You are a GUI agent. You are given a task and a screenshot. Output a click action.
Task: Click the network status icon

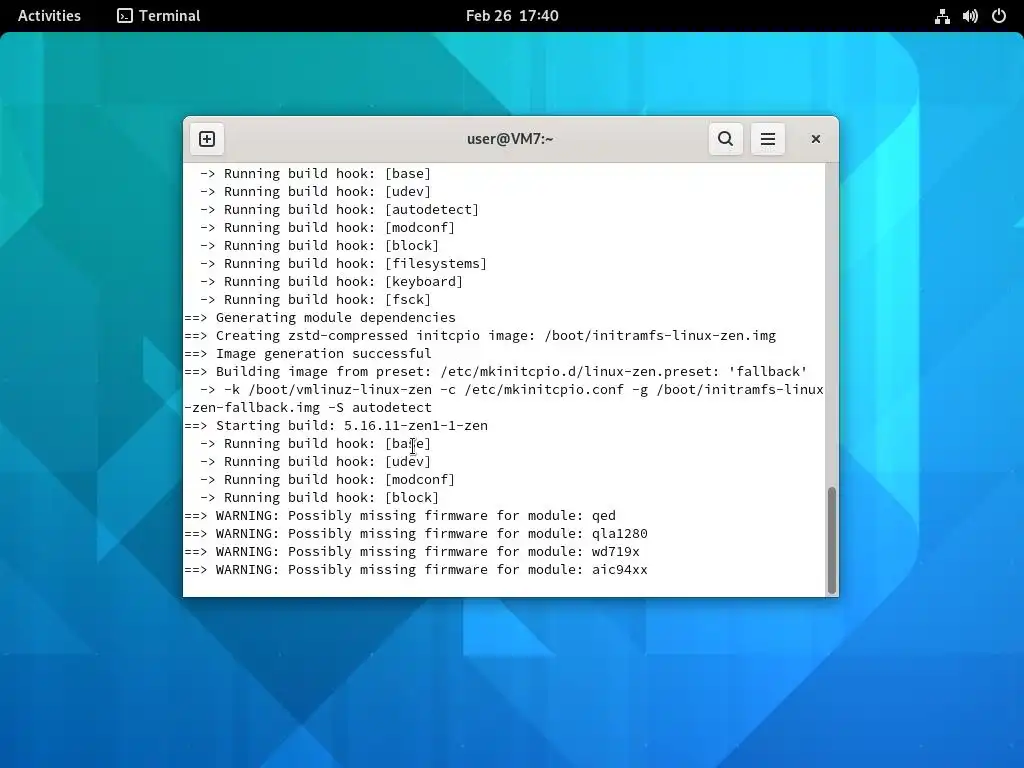pyautogui.click(x=942, y=16)
